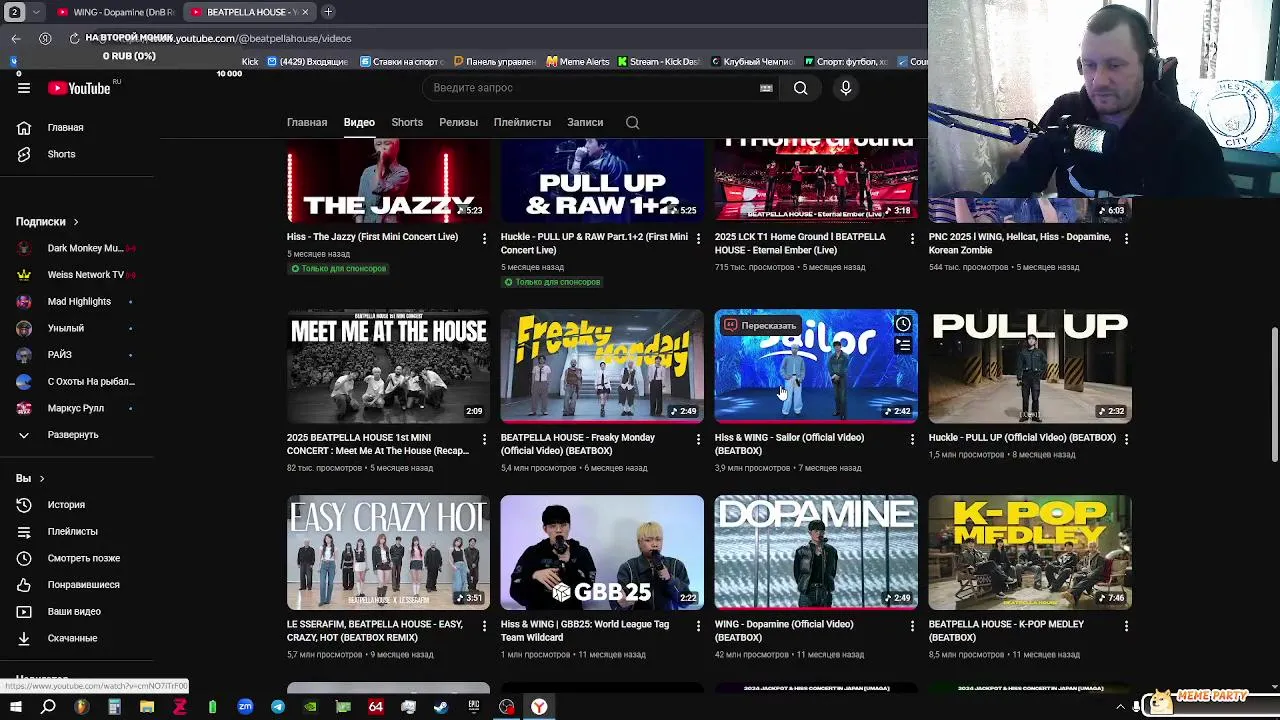The height and width of the screenshot is (720, 1280).
Task: Open Steam from taskbar
Action: [440, 707]
